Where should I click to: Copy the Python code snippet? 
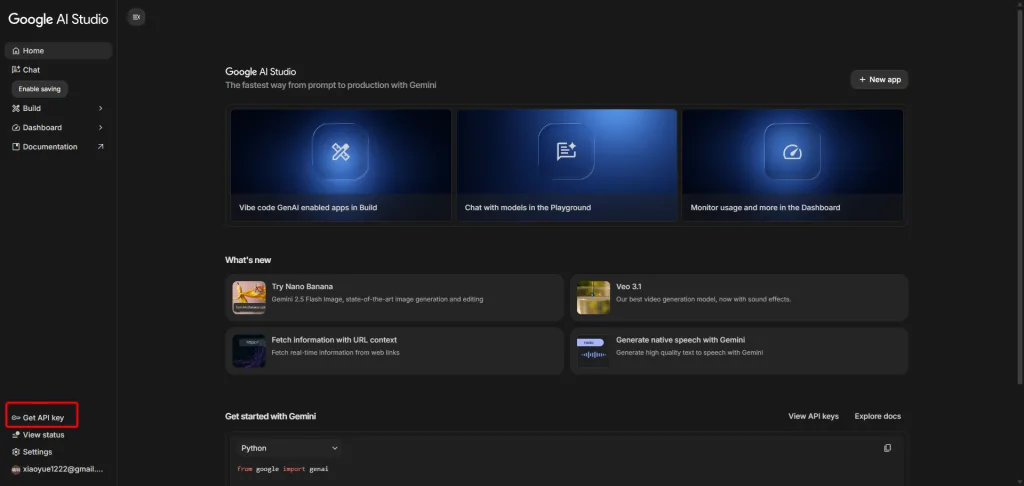(887, 448)
